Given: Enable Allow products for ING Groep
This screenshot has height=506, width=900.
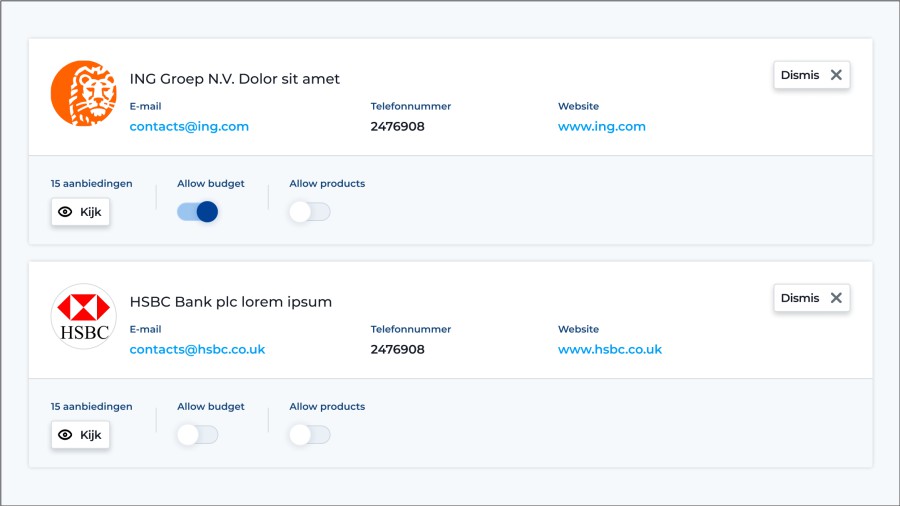Looking at the screenshot, I should 309,212.
